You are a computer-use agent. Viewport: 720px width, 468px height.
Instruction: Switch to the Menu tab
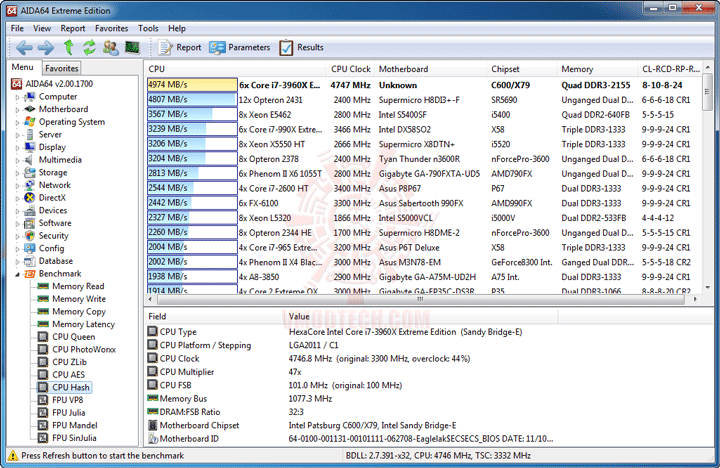(22, 68)
